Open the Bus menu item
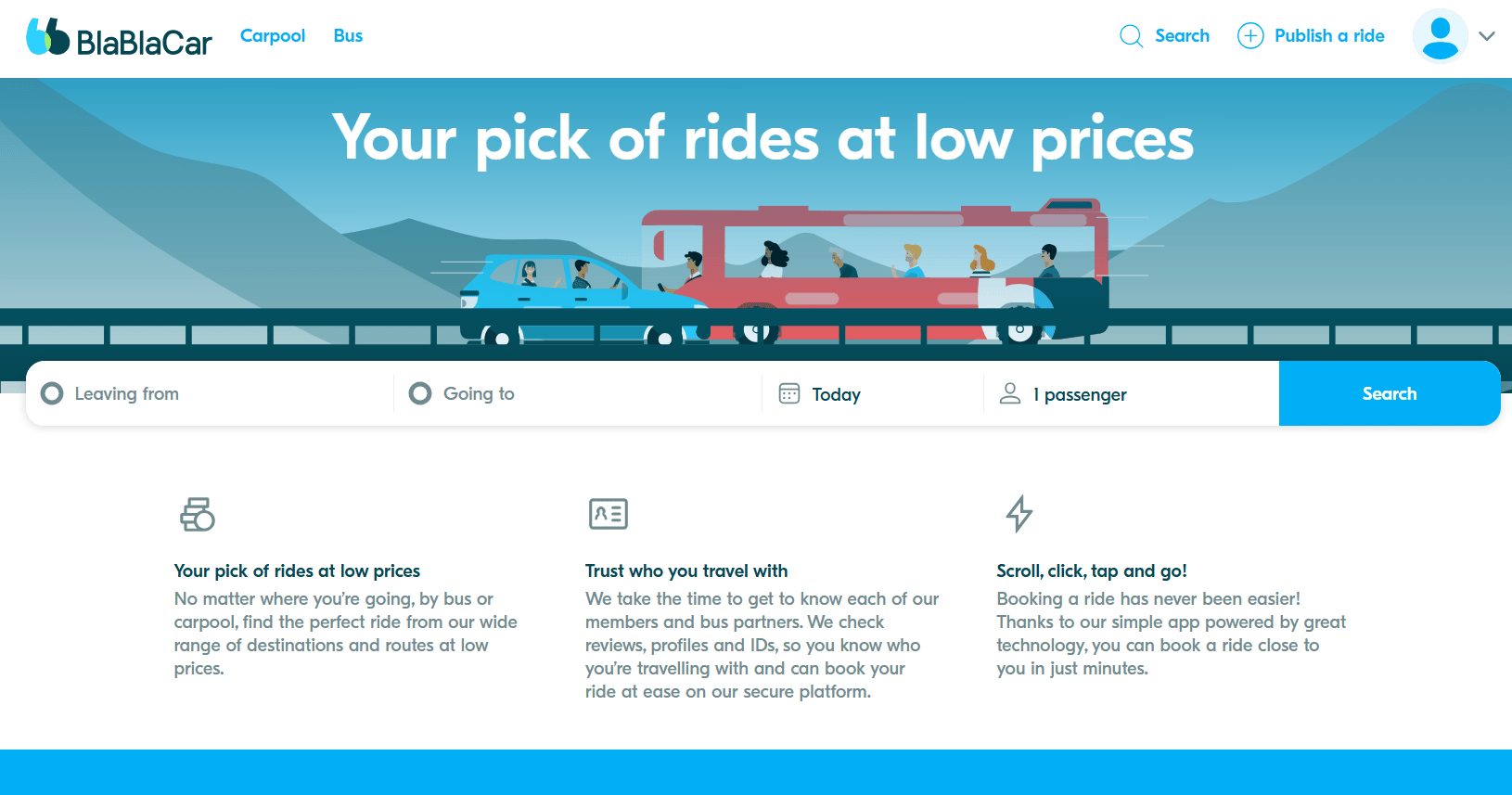The width and height of the screenshot is (1512, 795). (x=348, y=36)
